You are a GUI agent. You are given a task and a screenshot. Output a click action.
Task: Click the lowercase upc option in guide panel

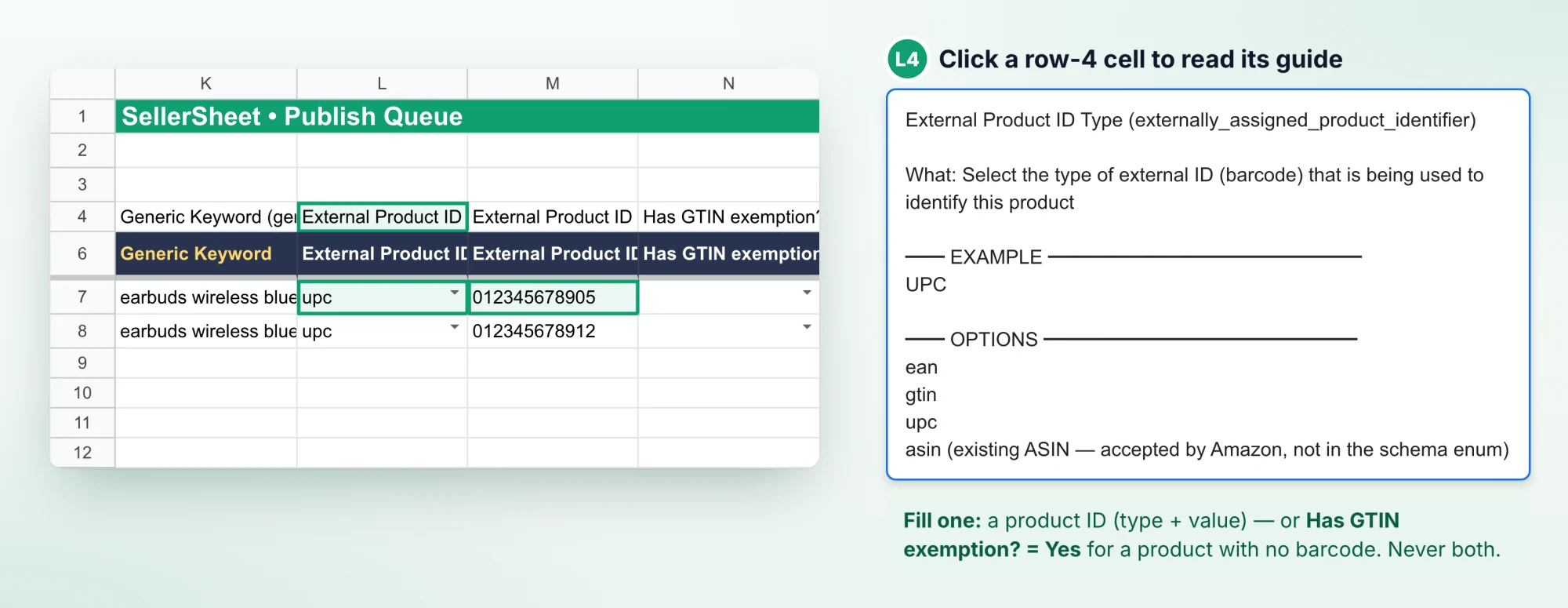pyautogui.click(x=921, y=423)
